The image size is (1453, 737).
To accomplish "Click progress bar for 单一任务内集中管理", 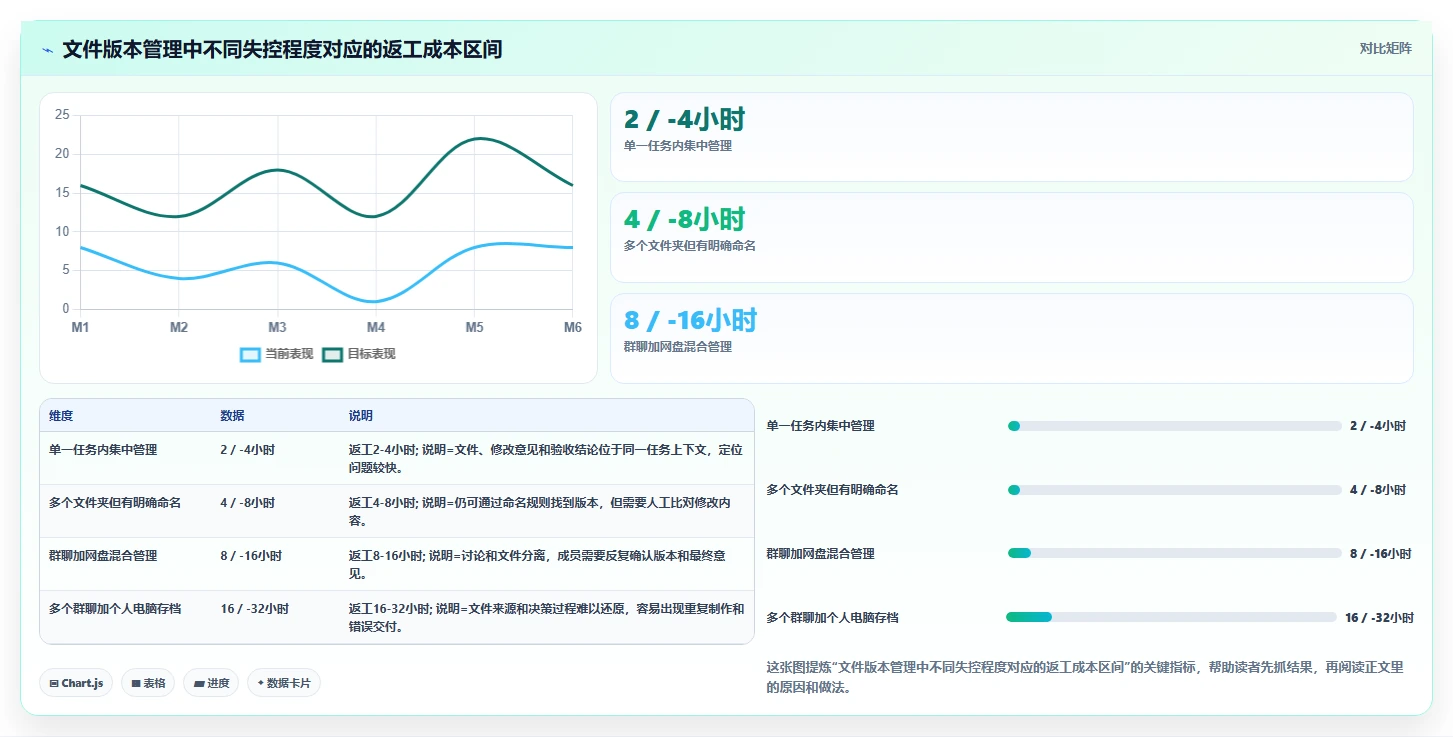I will [x=1174, y=426].
